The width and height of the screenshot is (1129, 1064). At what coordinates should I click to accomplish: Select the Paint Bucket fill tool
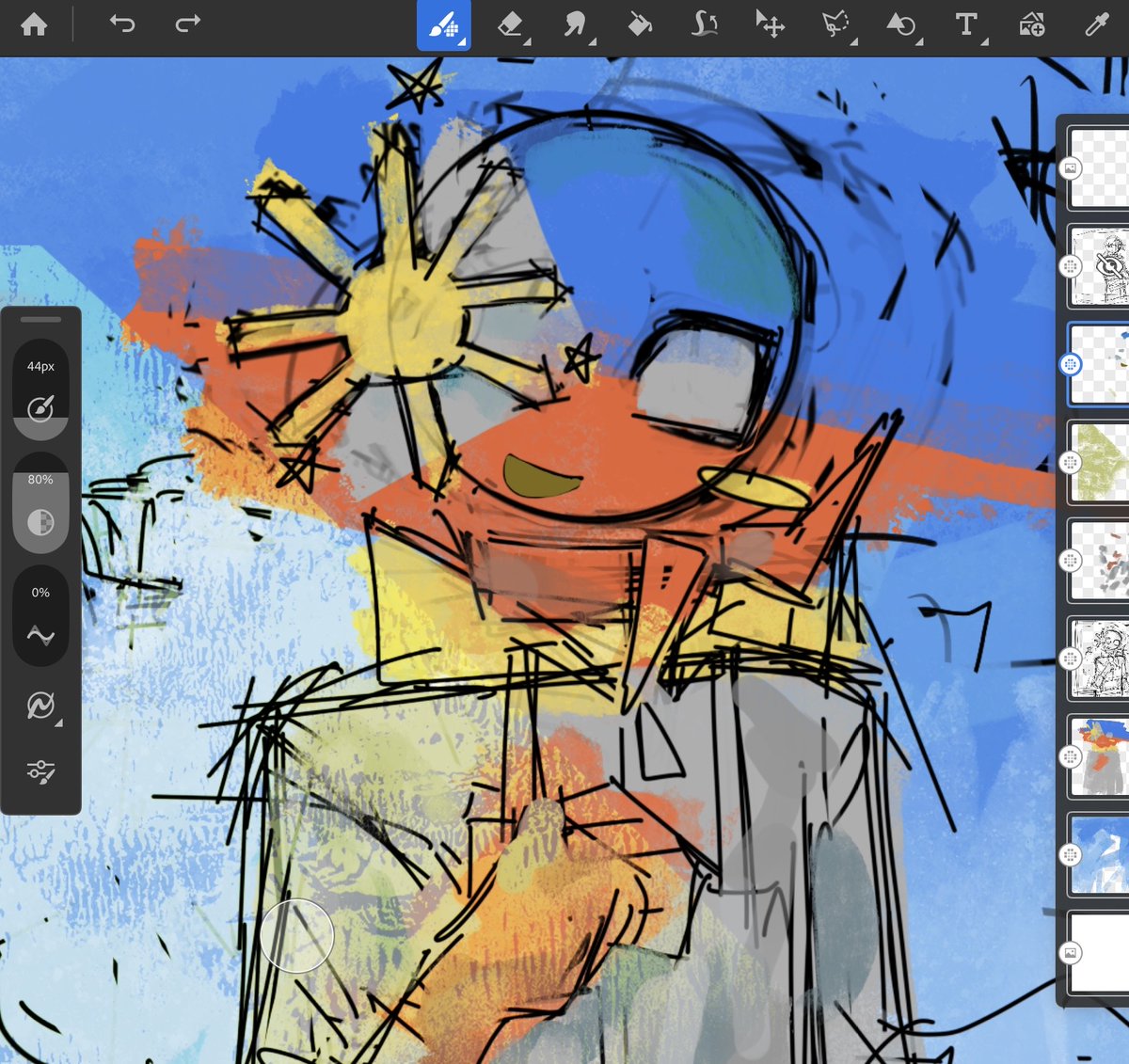[x=640, y=24]
